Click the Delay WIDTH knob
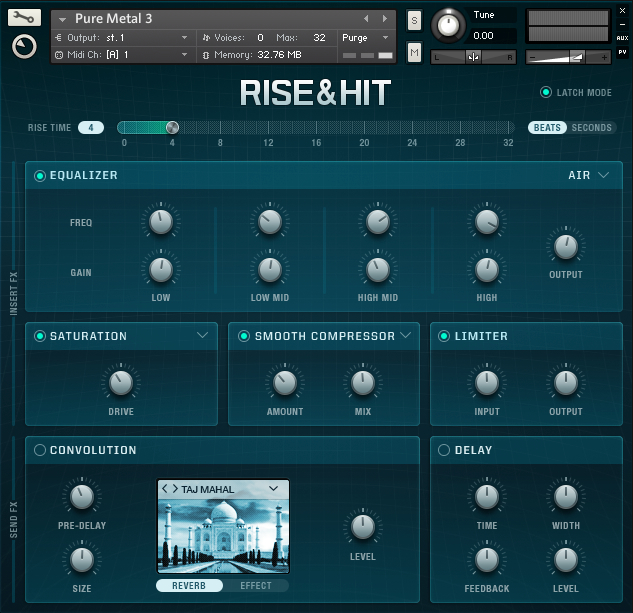Screen dimensions: 633x613 pos(566,496)
